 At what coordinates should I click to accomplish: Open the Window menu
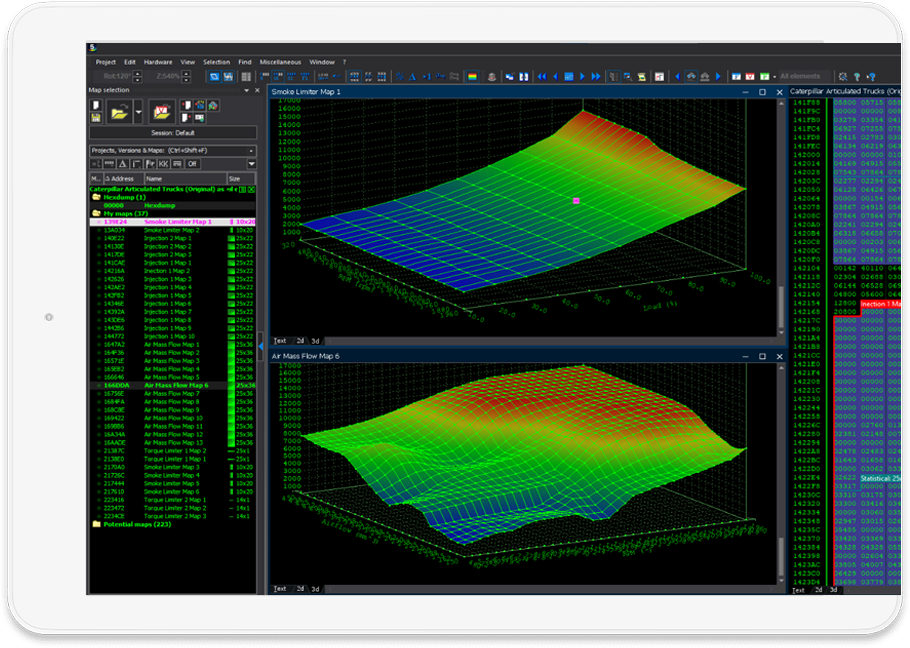pyautogui.click(x=322, y=62)
